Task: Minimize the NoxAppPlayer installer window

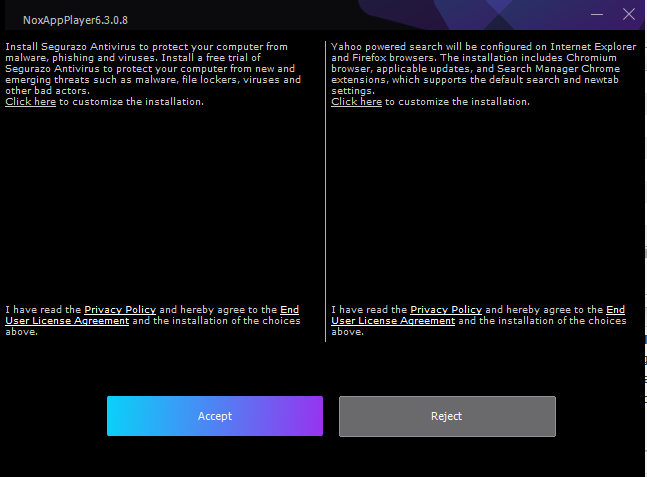Action: (x=597, y=14)
